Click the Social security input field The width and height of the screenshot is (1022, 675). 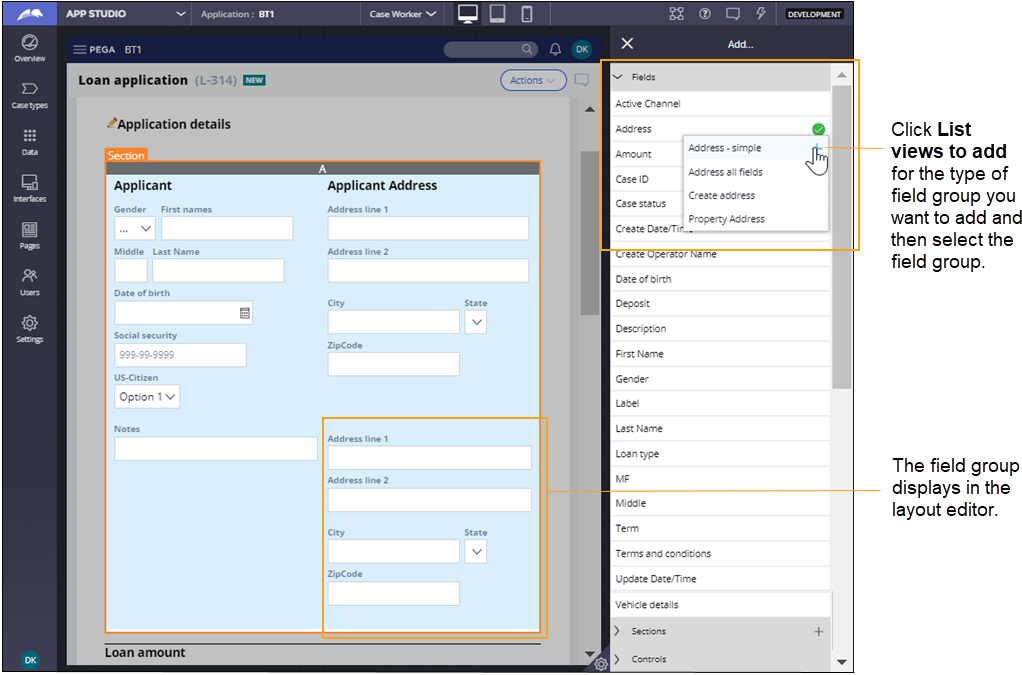180,355
